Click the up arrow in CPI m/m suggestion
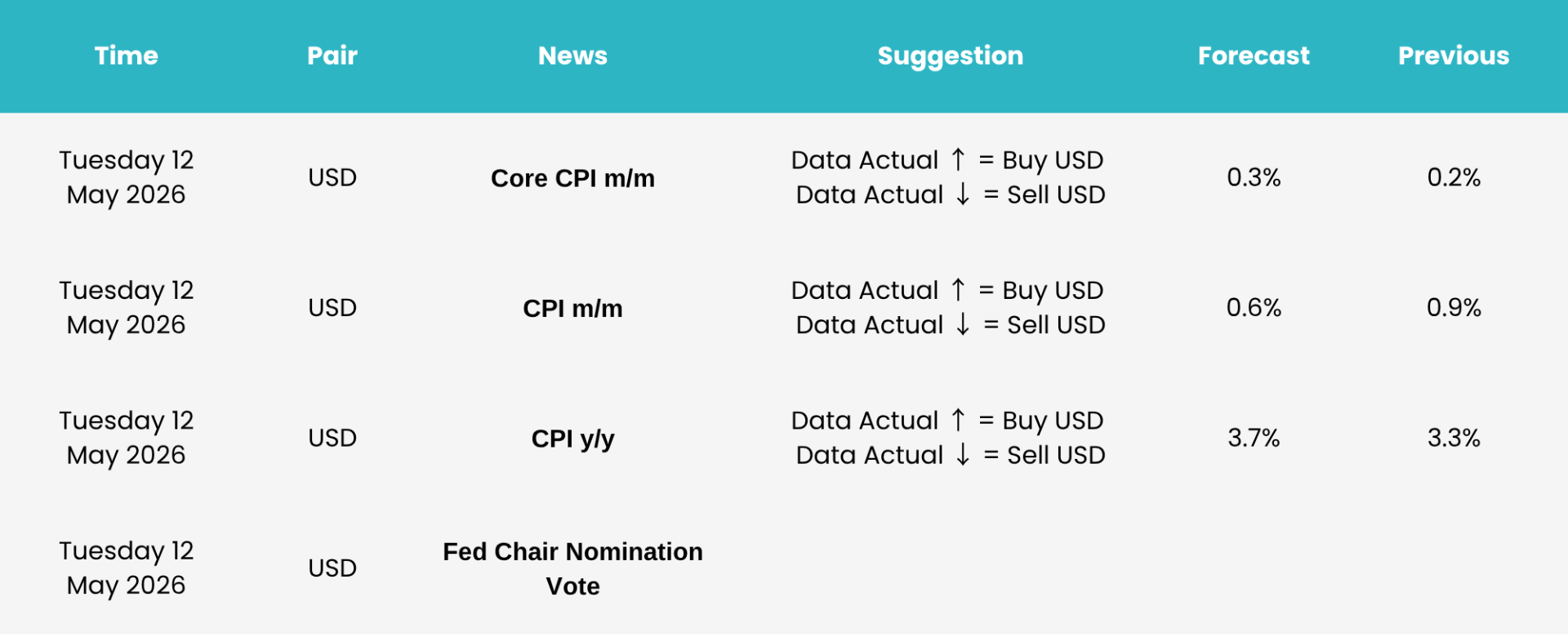The image size is (1568, 637). click(958, 289)
